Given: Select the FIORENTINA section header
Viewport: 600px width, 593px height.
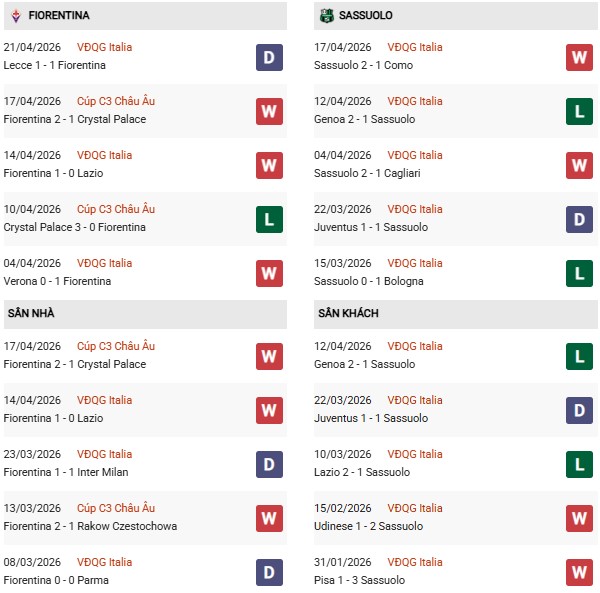Looking at the screenshot, I should click(x=58, y=16).
